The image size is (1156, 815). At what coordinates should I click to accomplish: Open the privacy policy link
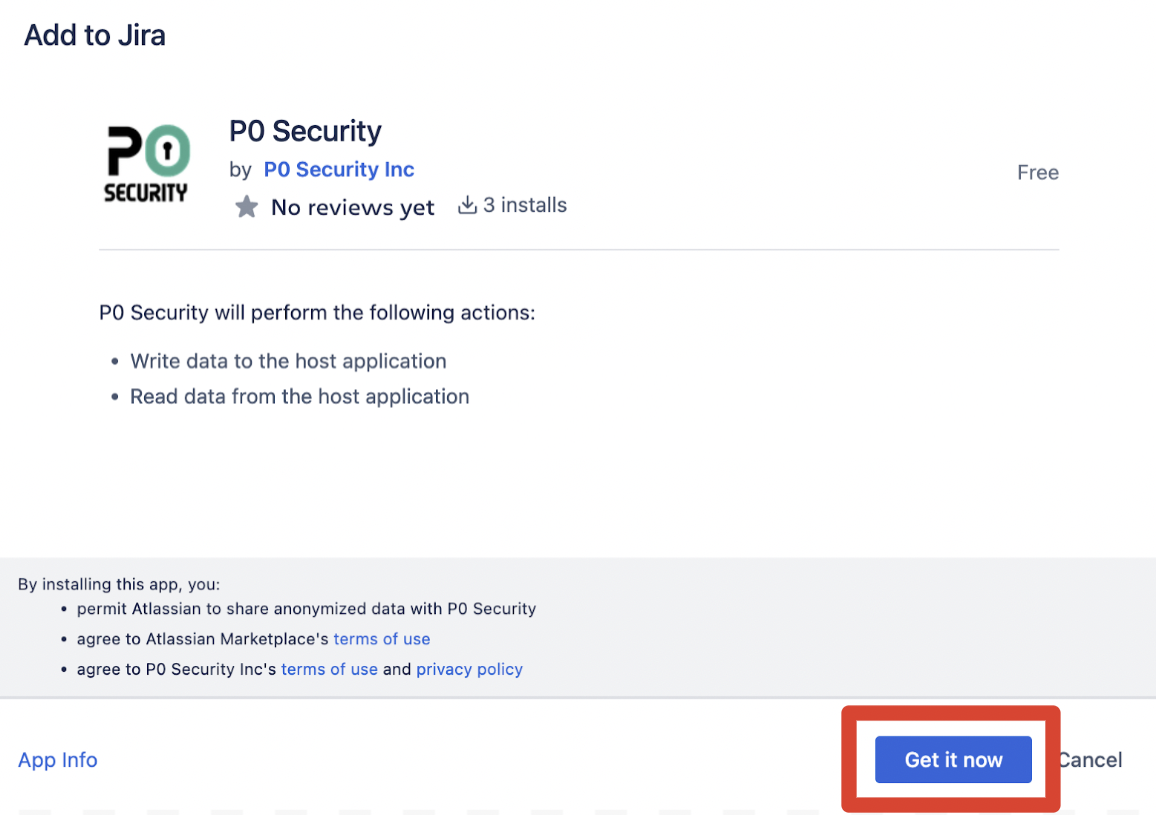tap(469, 669)
